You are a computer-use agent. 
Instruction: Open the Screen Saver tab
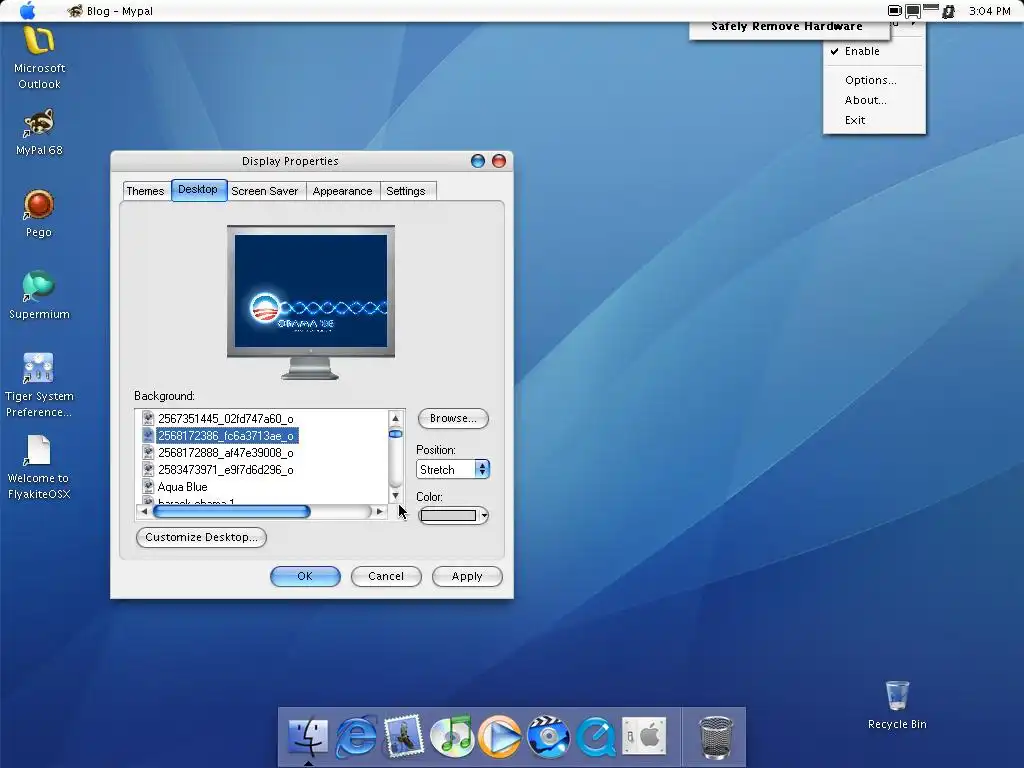[264, 191]
